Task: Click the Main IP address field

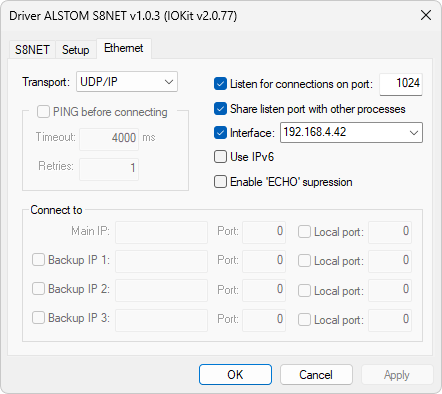Action: 162,232
